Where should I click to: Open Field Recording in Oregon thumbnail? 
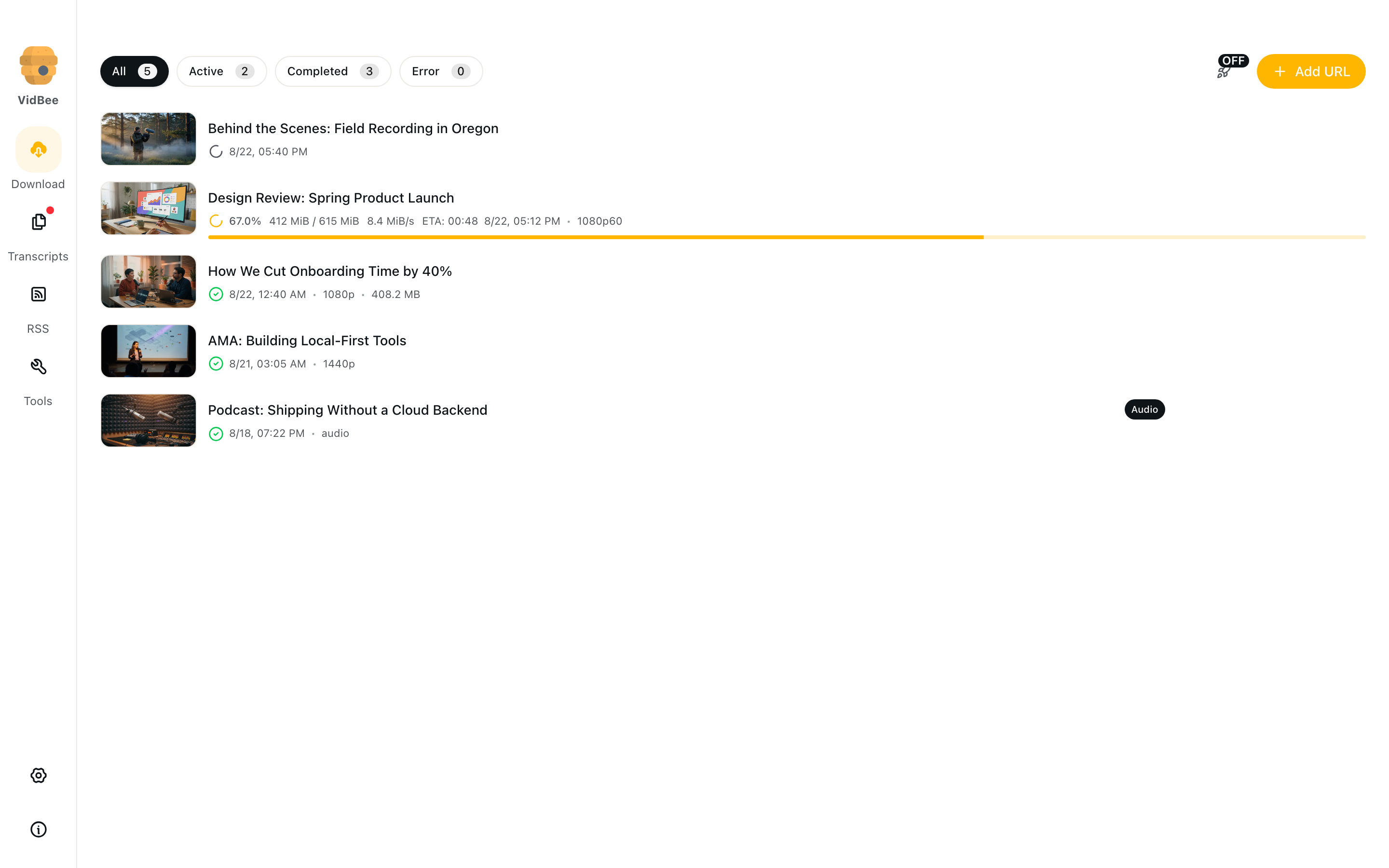(149, 139)
